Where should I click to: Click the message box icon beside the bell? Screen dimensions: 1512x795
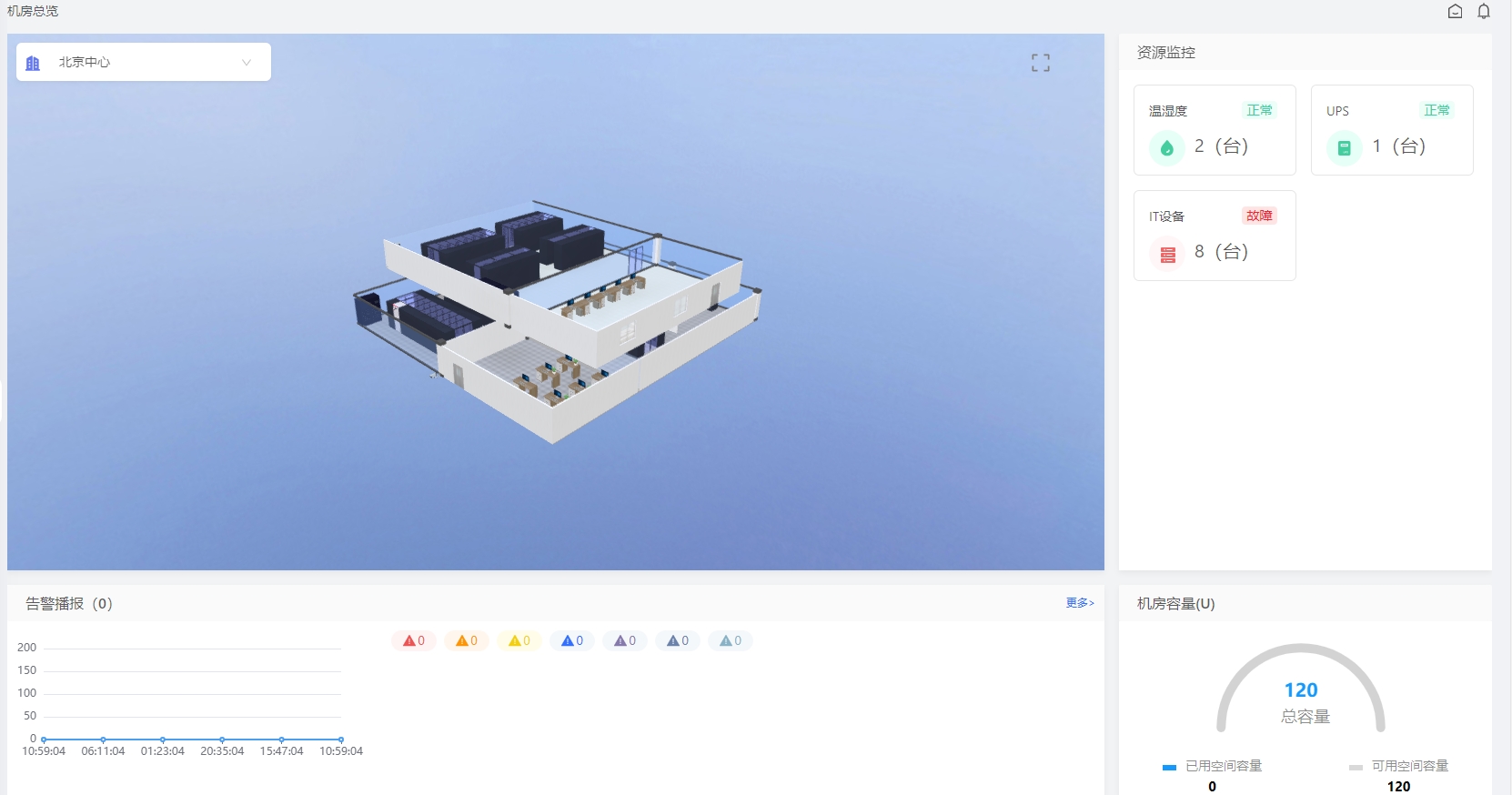[x=1455, y=12]
